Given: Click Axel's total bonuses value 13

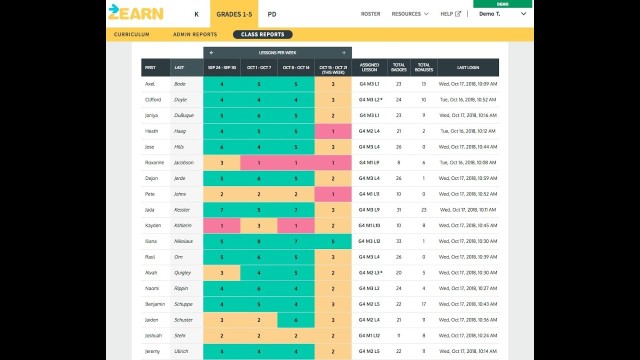Looking at the screenshot, I should click(424, 84).
